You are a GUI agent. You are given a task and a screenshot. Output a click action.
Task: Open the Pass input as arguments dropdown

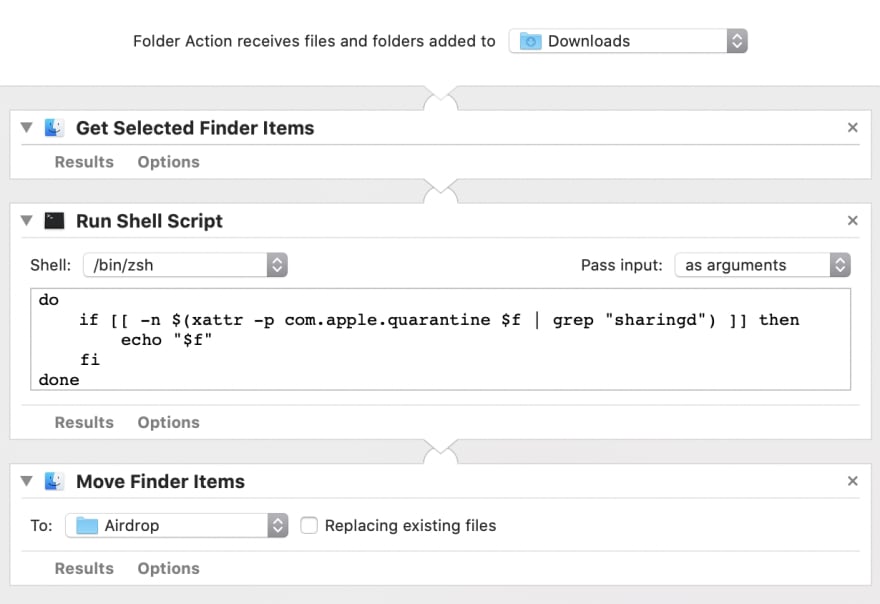click(762, 265)
